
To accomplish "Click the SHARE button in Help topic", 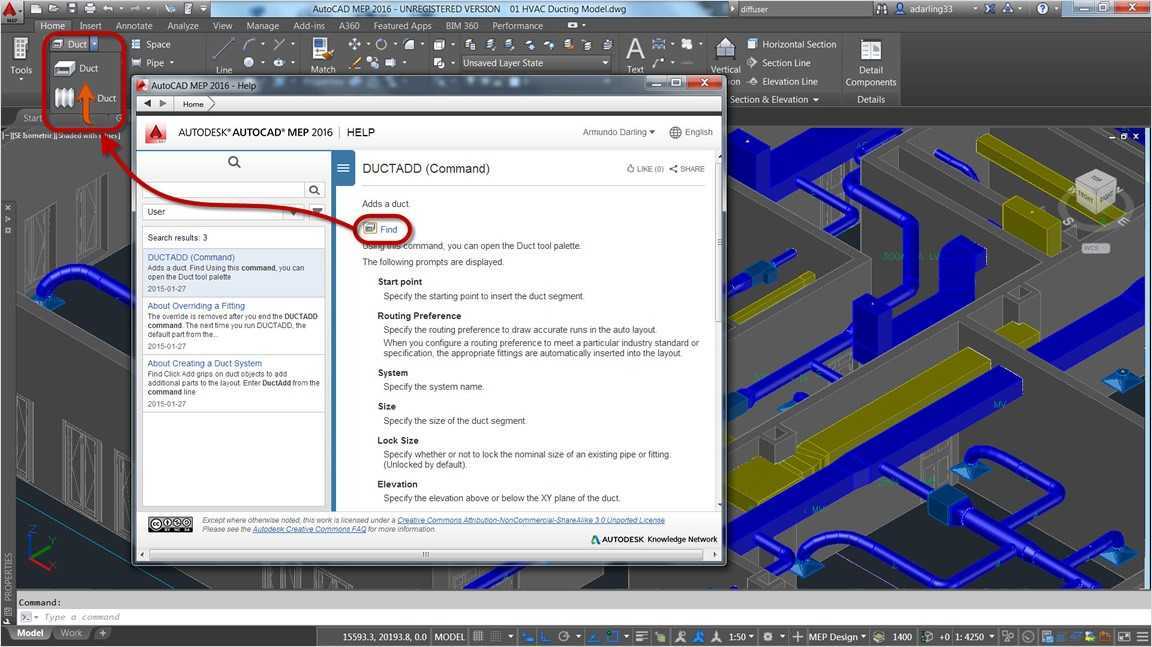I will click(686, 169).
